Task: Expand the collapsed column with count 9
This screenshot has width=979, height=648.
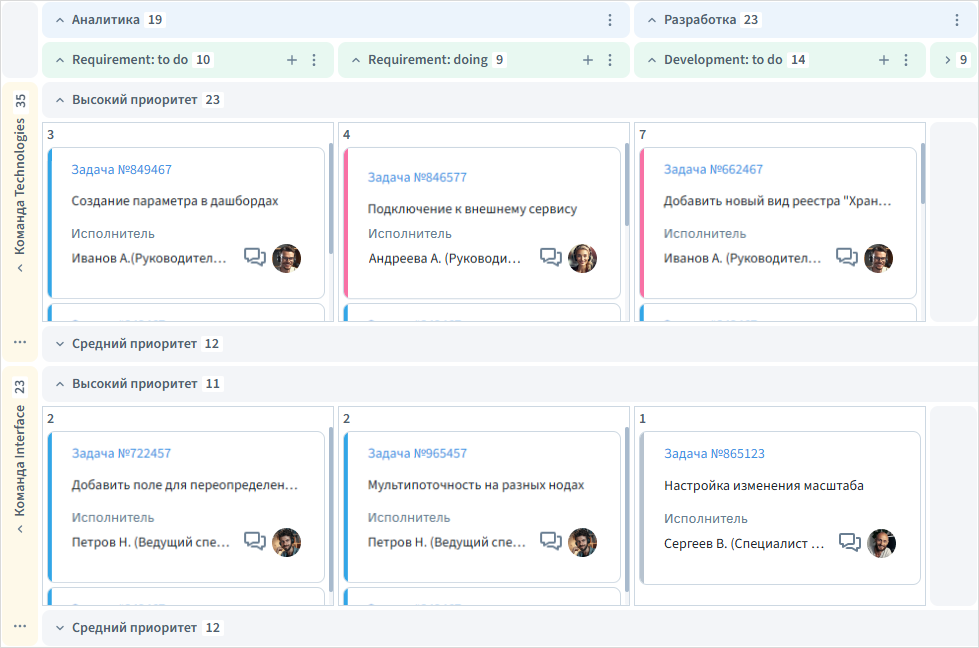Action: 947,60
